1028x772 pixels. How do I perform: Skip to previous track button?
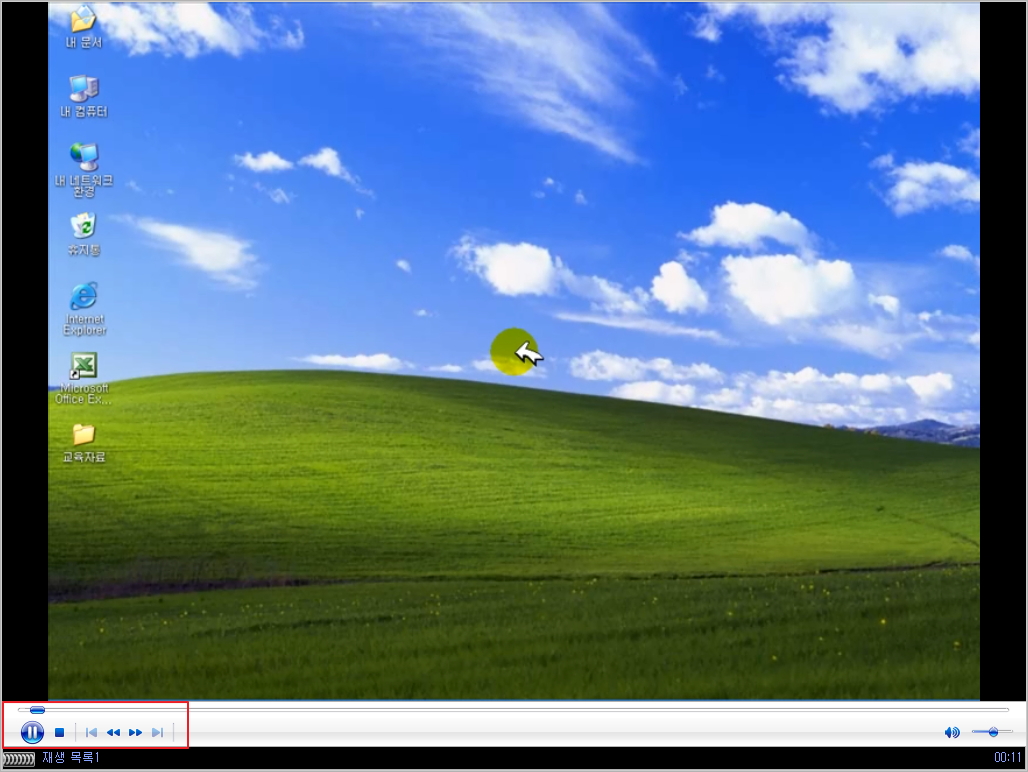click(x=91, y=733)
